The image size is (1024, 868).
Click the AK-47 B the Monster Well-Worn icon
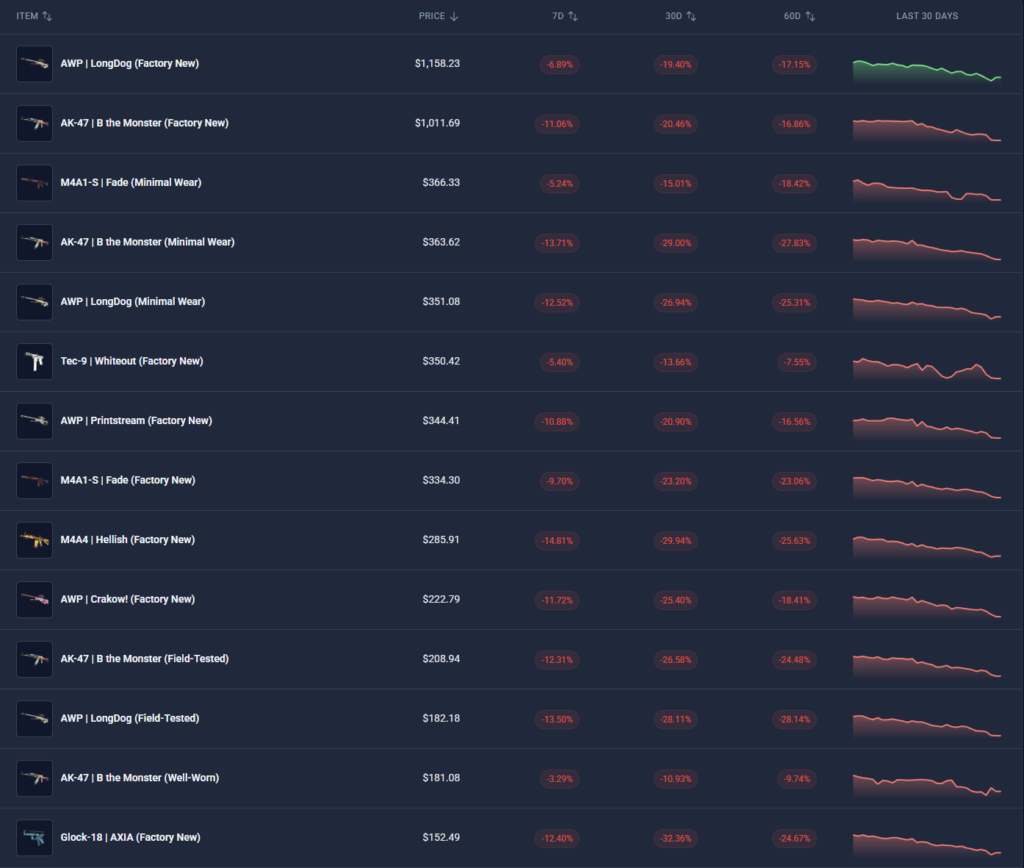click(34, 778)
